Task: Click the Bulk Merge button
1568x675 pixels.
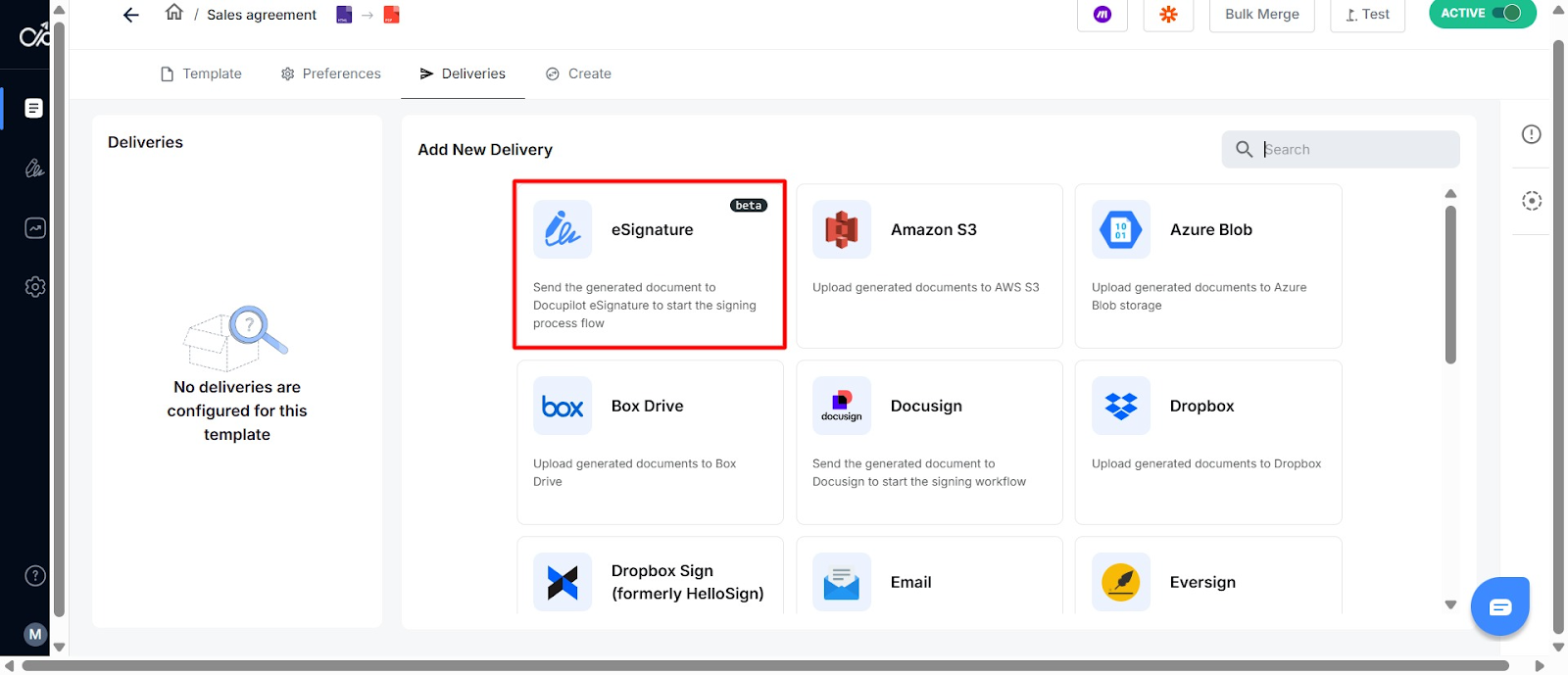Action: coord(1262,15)
